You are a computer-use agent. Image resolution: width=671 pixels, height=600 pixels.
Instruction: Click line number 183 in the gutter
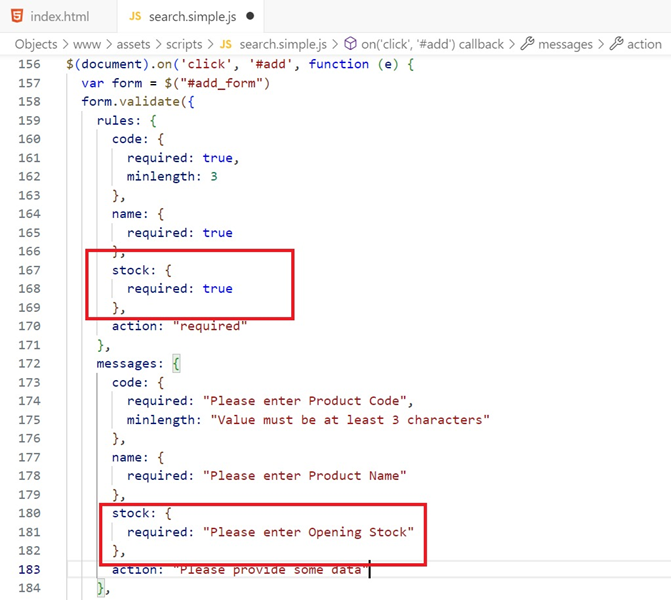(27, 569)
